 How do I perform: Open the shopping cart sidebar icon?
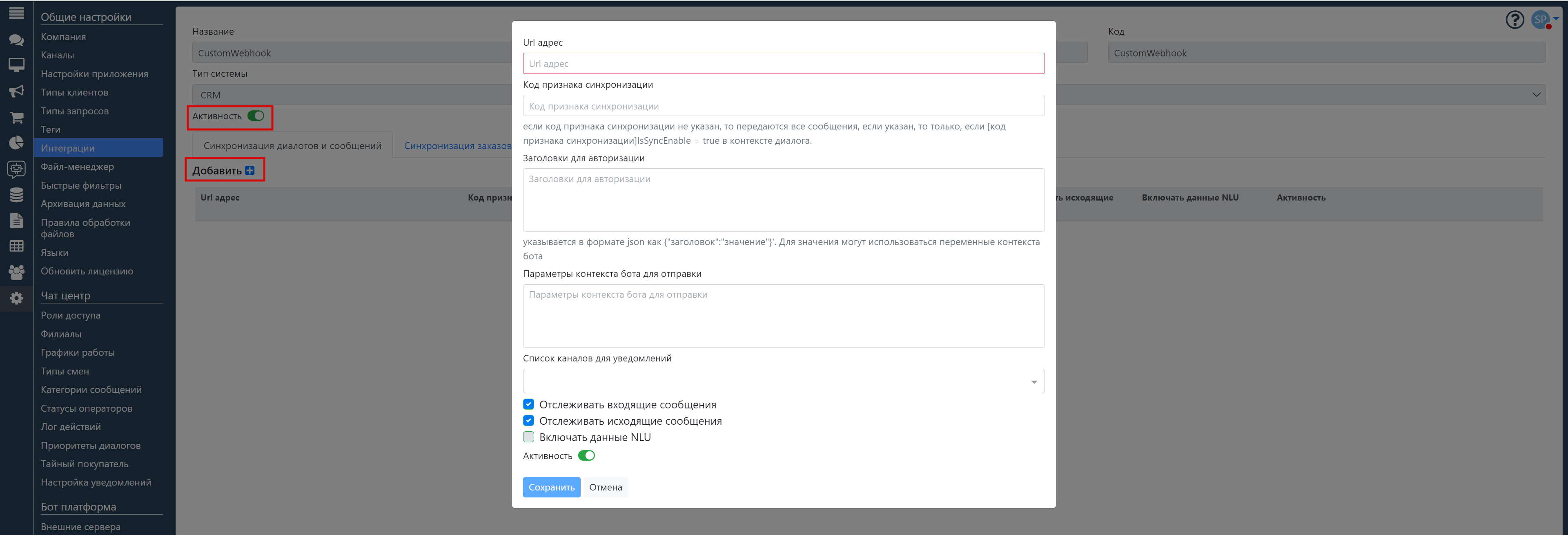[x=16, y=117]
